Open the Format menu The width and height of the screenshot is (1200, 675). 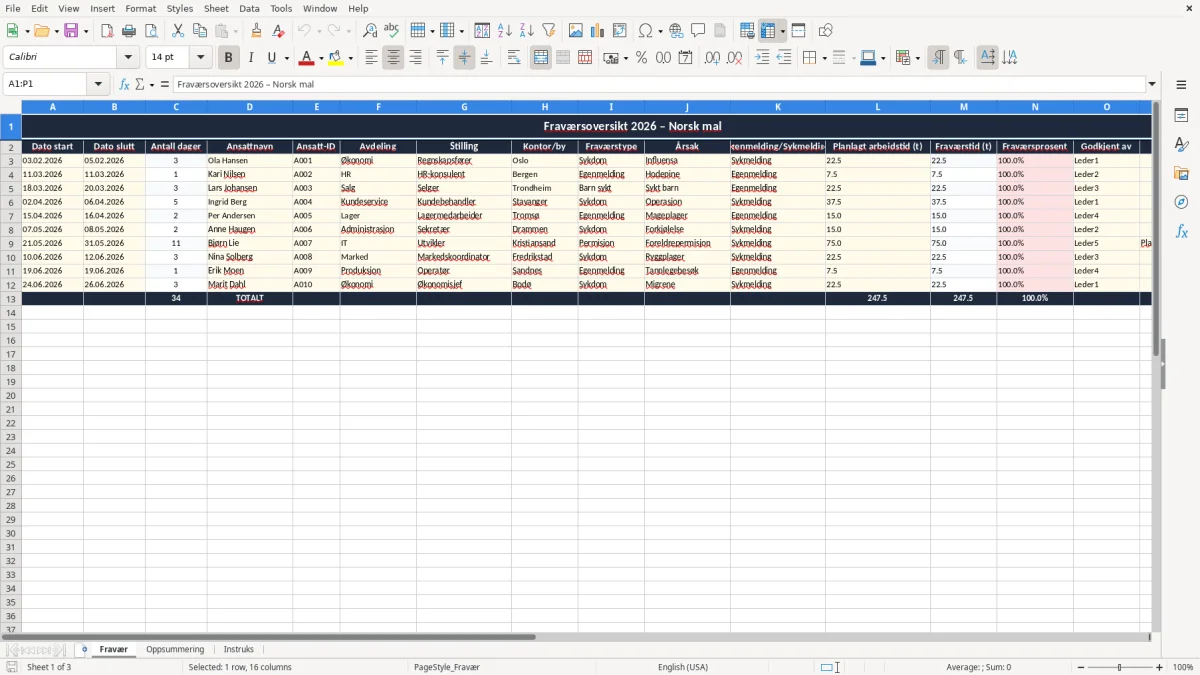[x=141, y=8]
